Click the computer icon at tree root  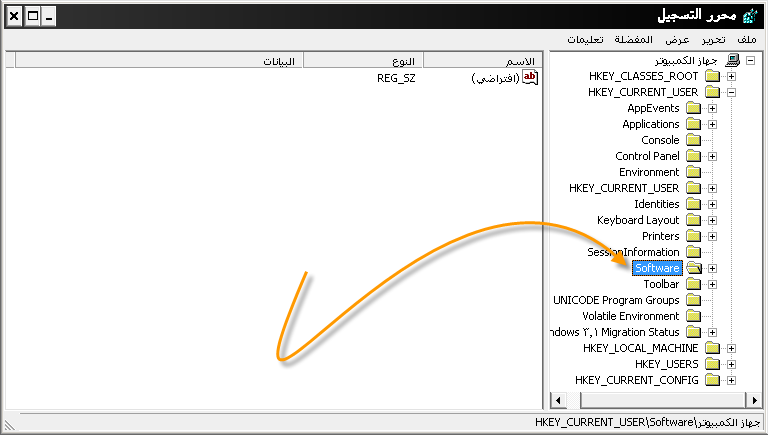point(732,60)
